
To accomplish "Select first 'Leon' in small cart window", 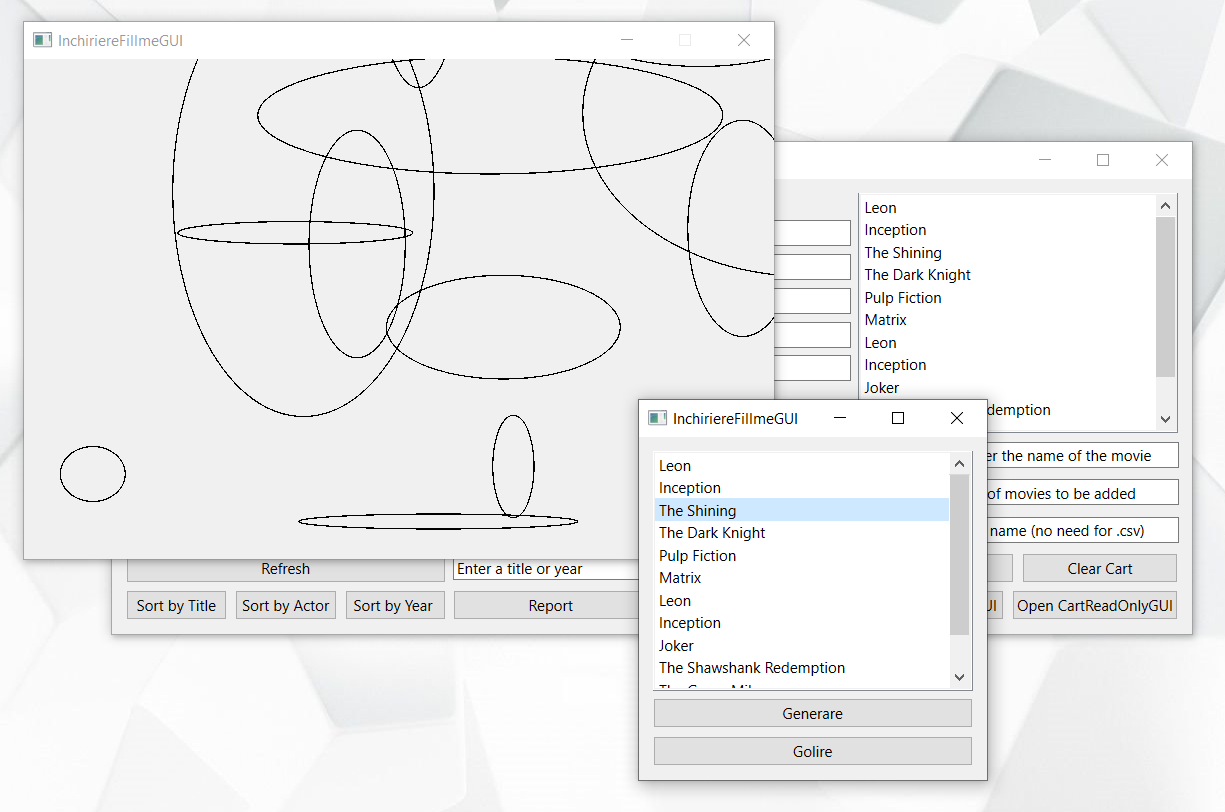I will click(x=801, y=466).
